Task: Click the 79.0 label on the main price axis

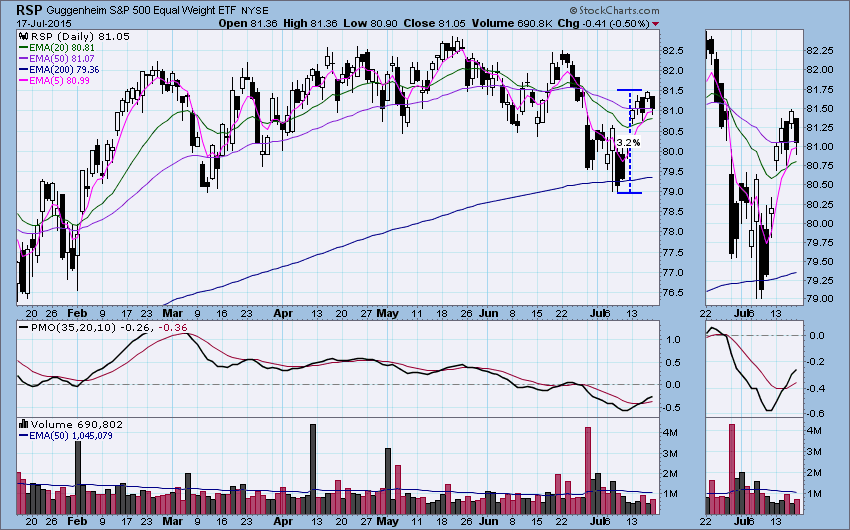Action: pyautogui.click(x=672, y=192)
